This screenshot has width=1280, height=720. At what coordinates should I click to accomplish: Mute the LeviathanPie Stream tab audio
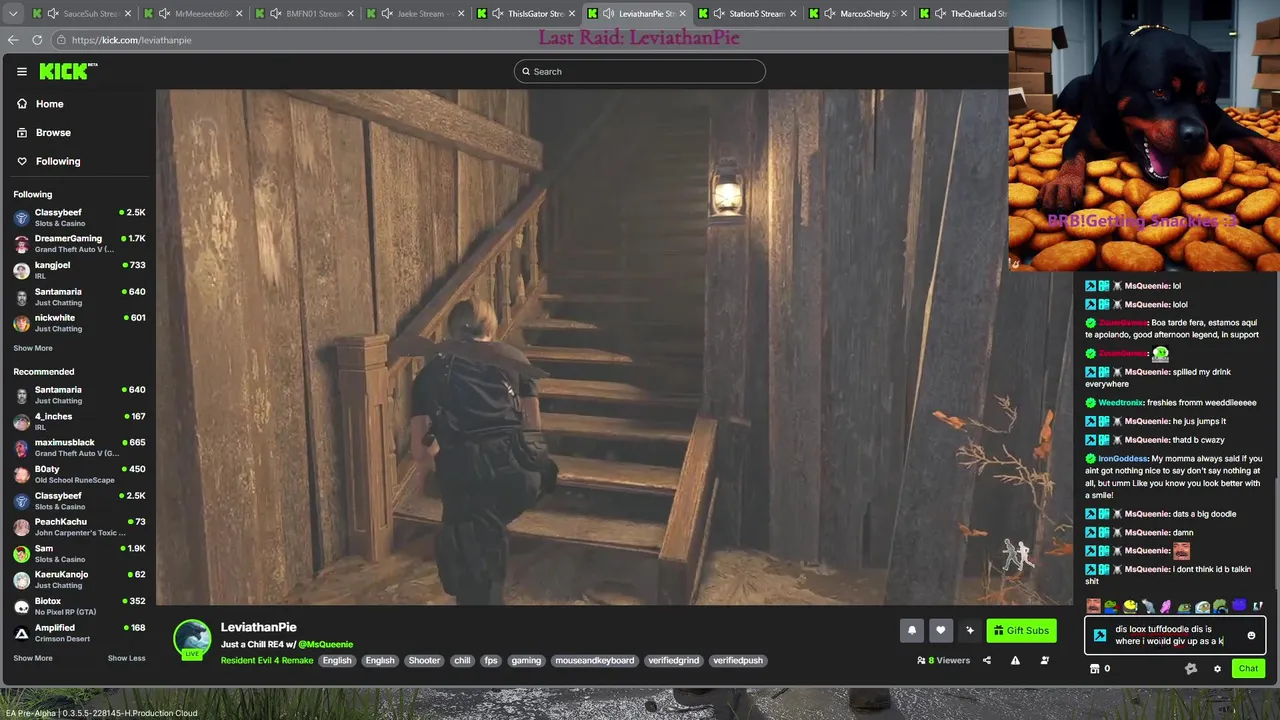(608, 14)
